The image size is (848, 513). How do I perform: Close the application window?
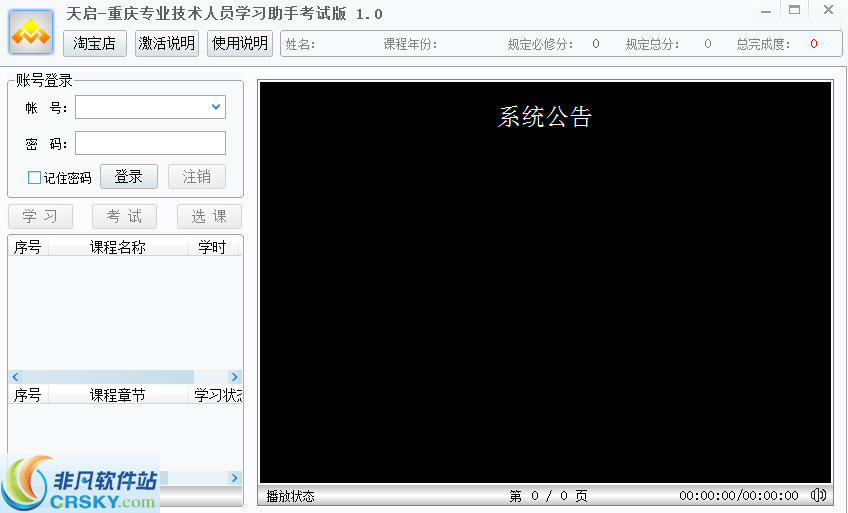828,10
